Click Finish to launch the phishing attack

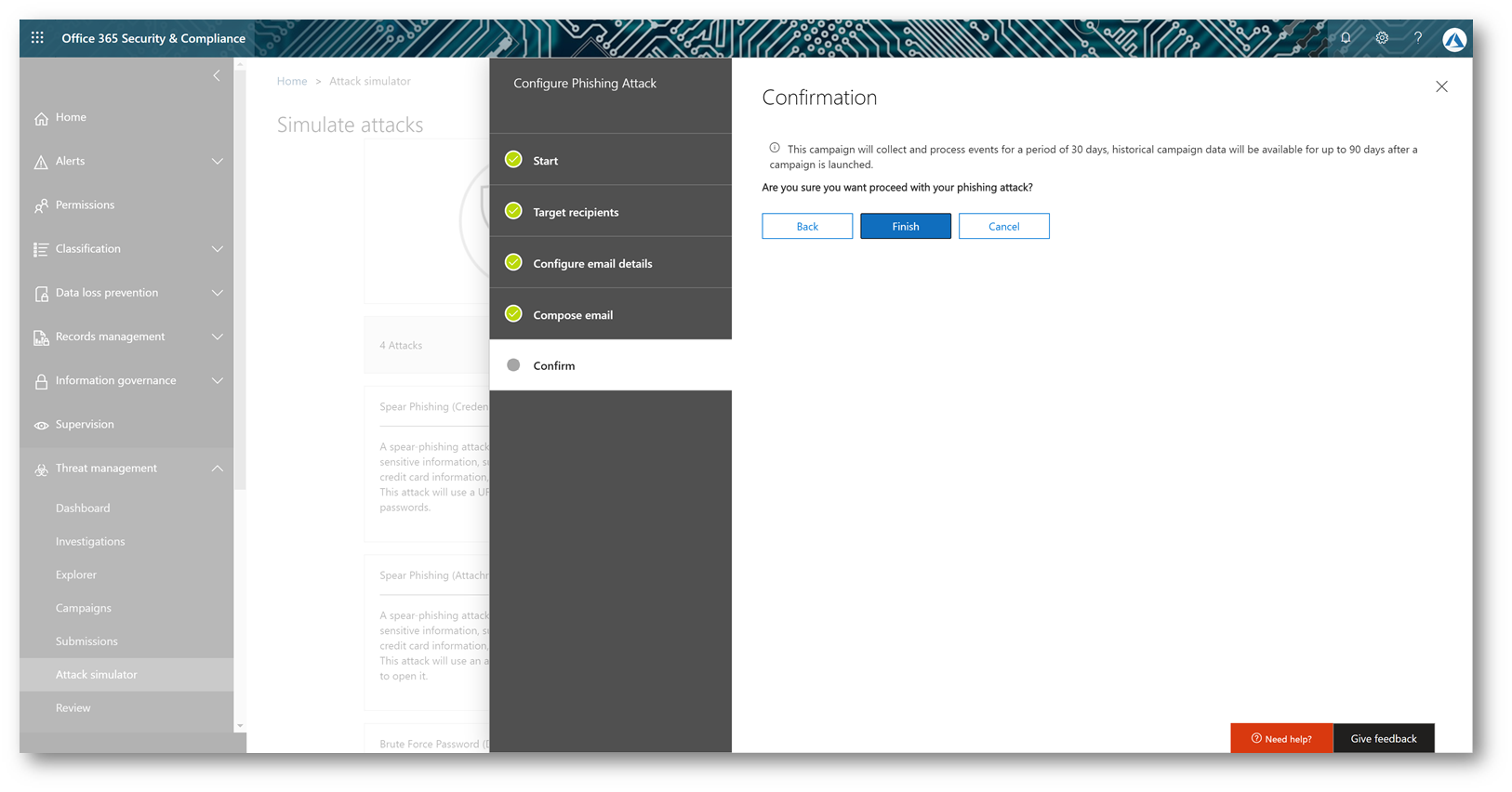click(x=906, y=226)
